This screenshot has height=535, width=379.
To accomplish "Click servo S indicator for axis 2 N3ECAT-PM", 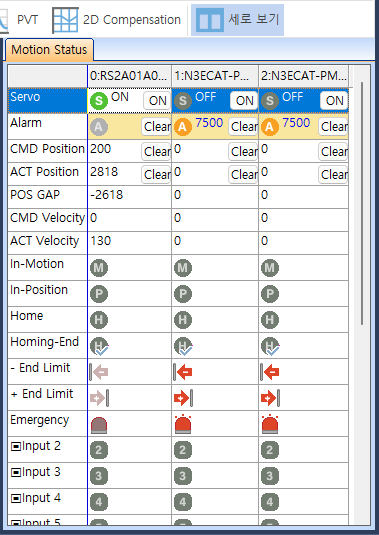I will tap(270, 101).
